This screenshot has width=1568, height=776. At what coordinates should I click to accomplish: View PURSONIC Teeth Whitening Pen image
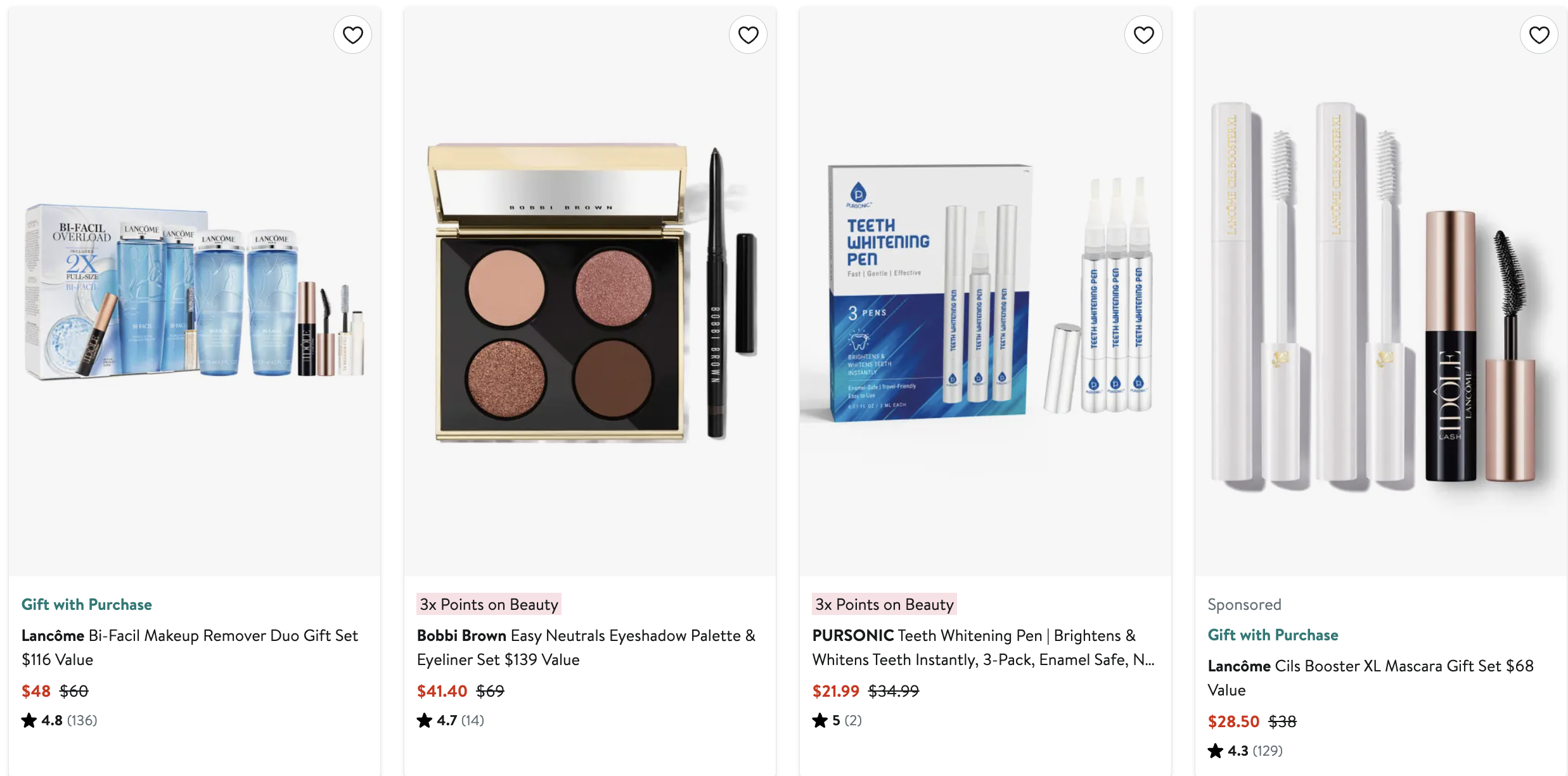click(x=986, y=292)
